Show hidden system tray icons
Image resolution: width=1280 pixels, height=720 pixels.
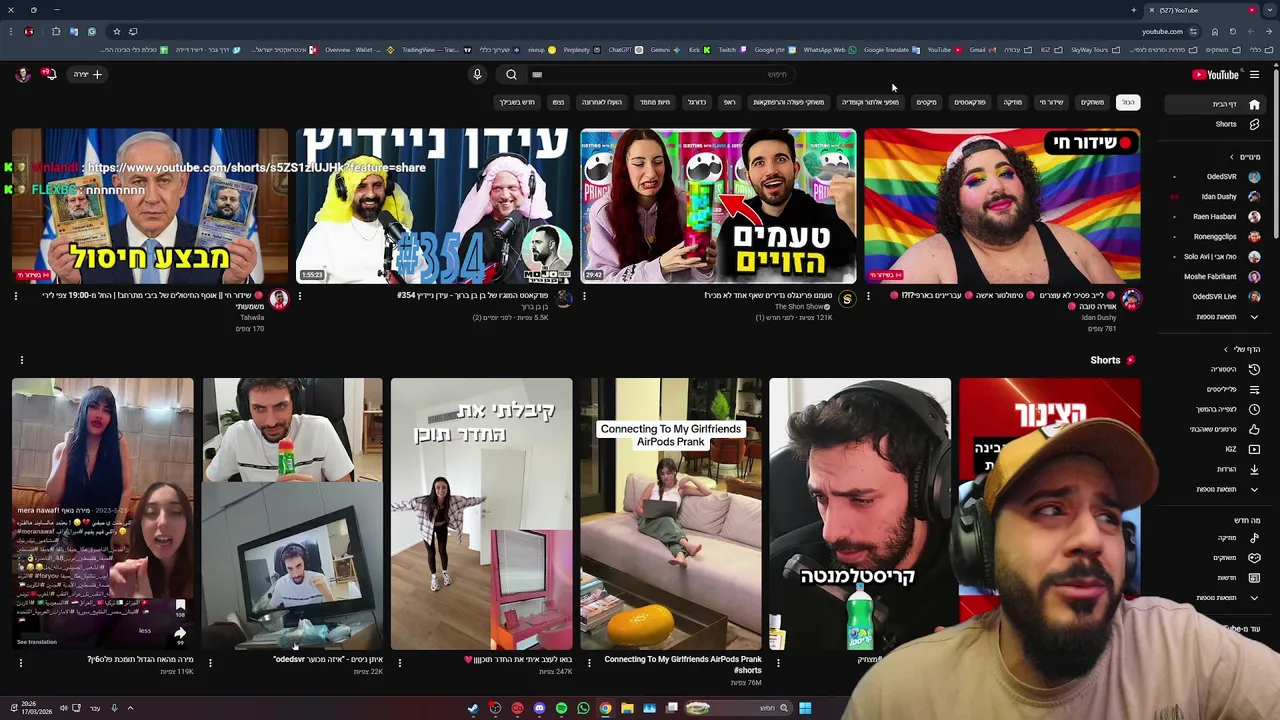coord(130,708)
